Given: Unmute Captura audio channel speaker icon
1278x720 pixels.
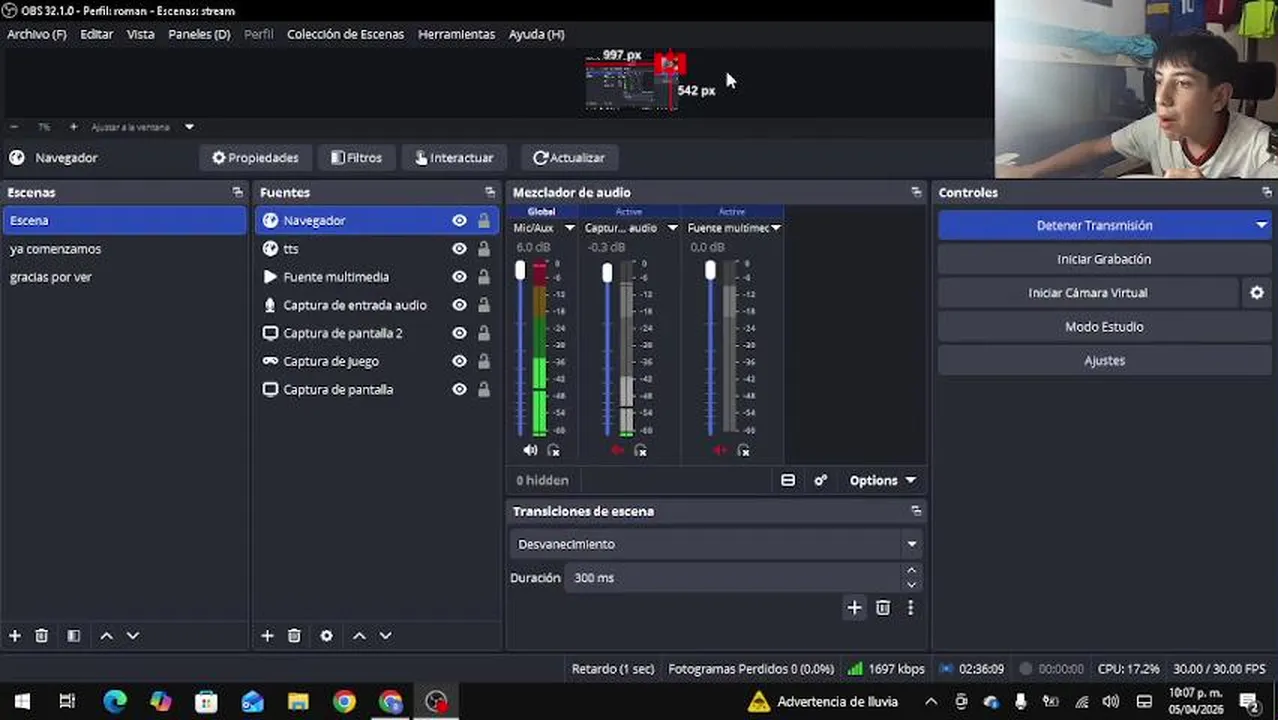Looking at the screenshot, I should coord(617,451).
